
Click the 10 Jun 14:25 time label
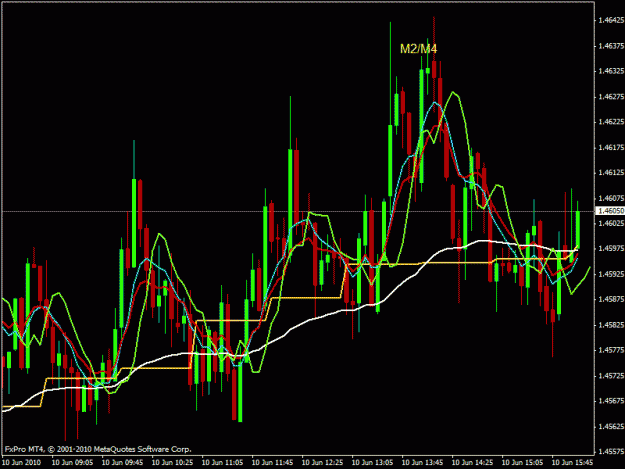coord(472,462)
